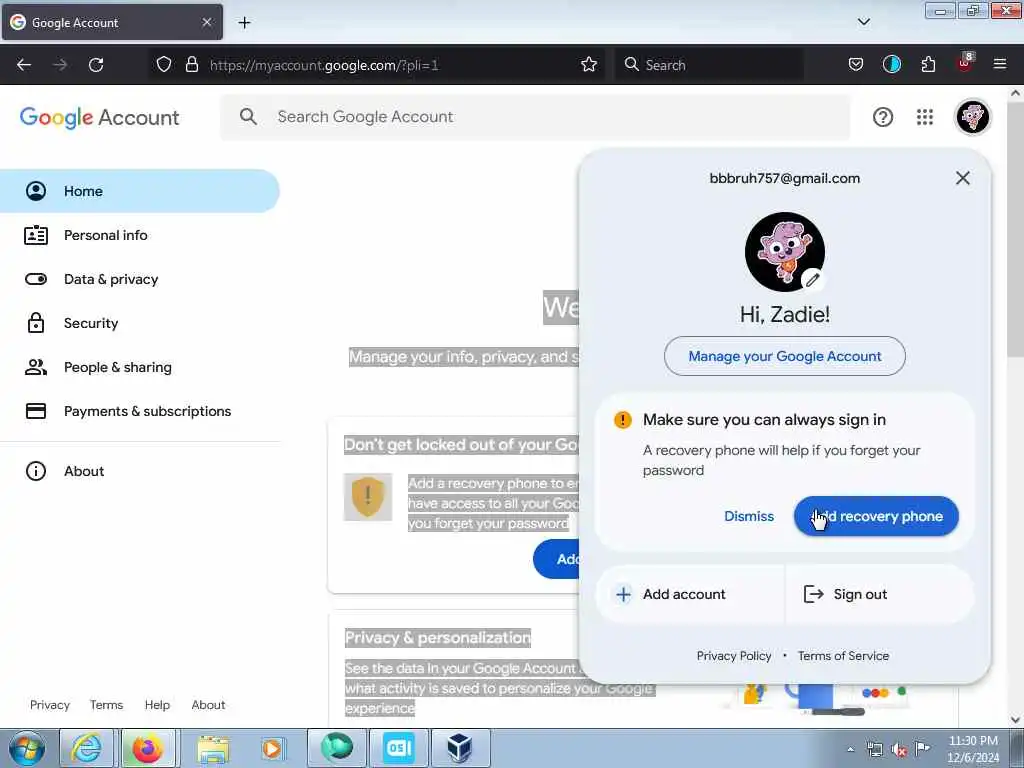Close the Google Account tab
The height and width of the screenshot is (768, 1024).
(207, 22)
